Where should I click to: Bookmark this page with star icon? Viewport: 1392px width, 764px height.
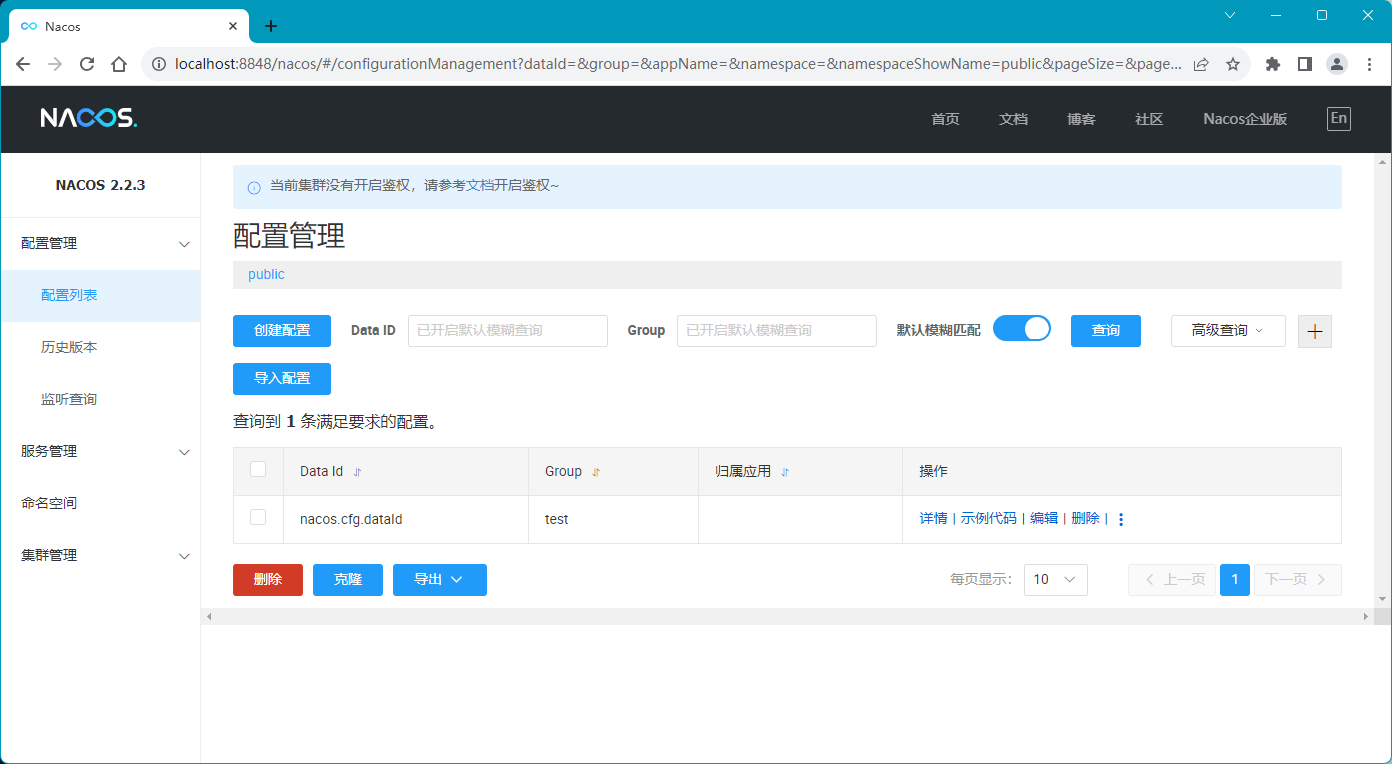[1233, 64]
